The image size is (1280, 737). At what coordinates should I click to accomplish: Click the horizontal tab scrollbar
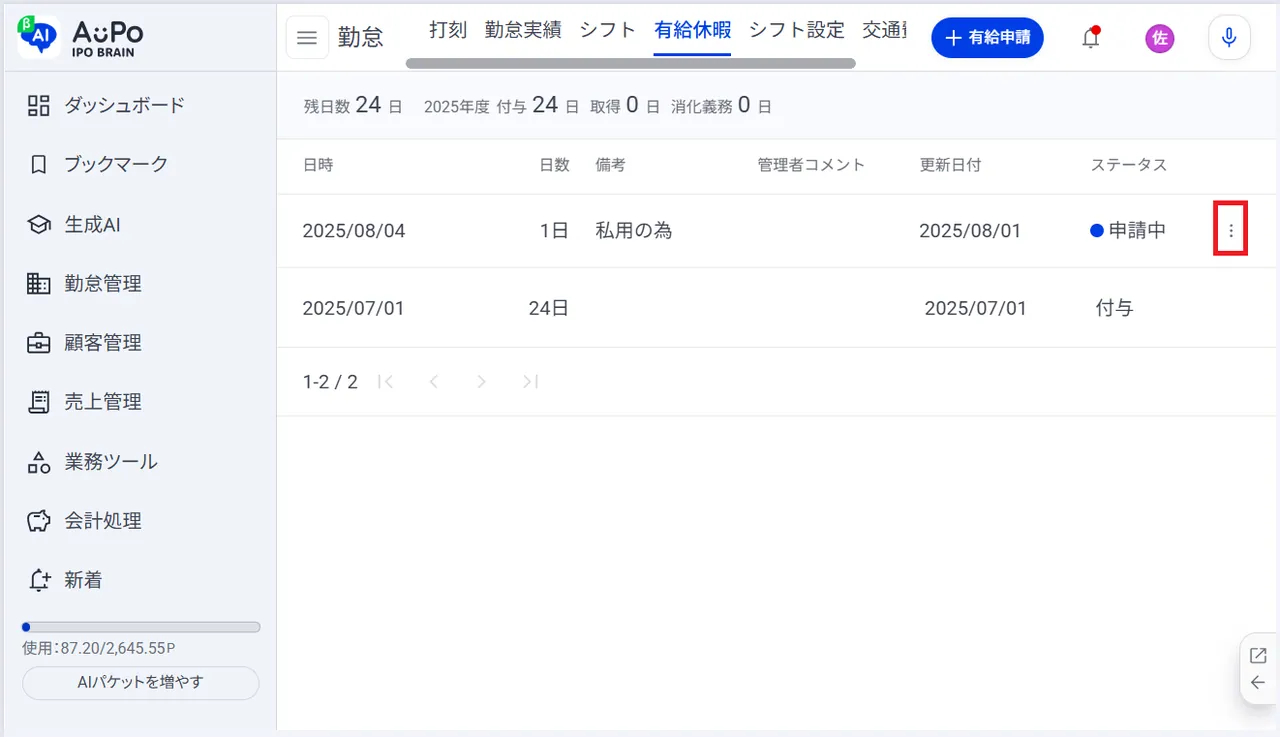click(630, 63)
